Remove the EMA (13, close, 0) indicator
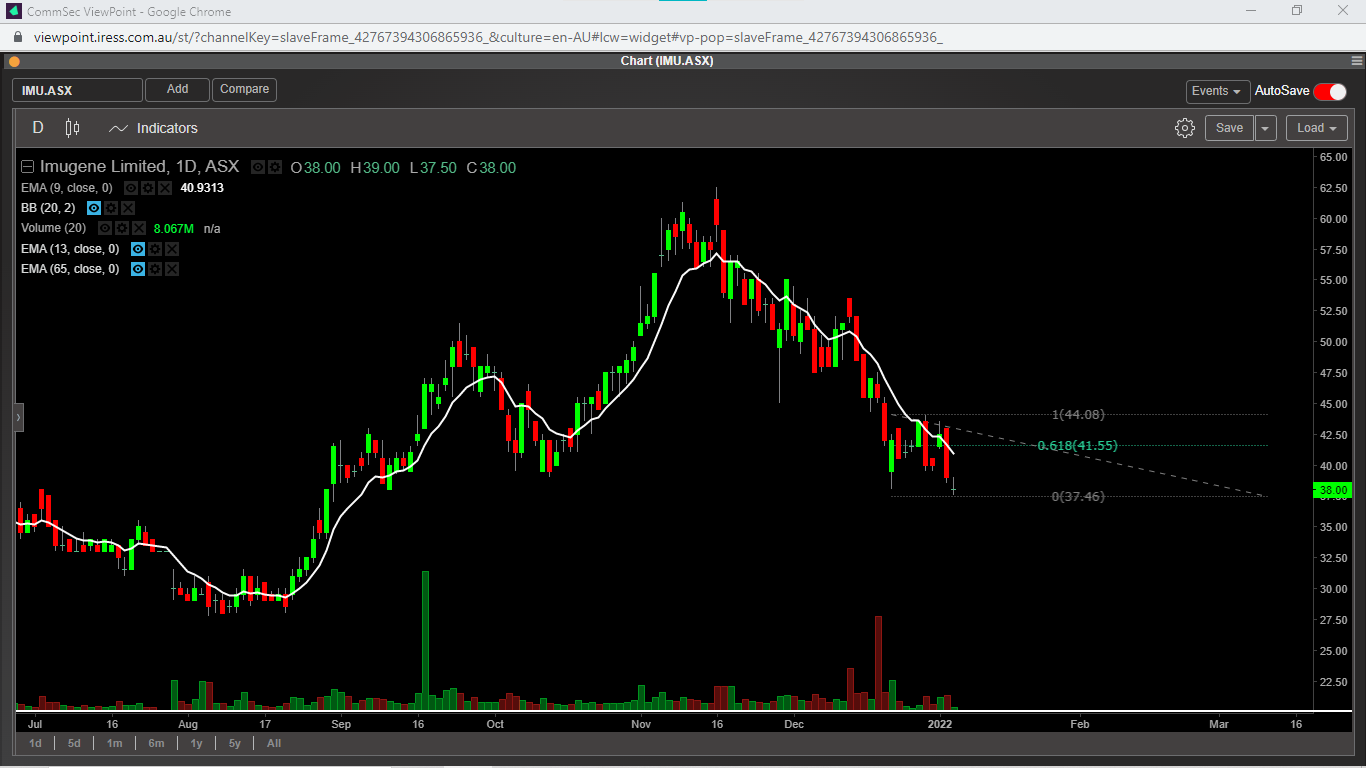This screenshot has width=1366, height=768. pyautogui.click(x=172, y=249)
